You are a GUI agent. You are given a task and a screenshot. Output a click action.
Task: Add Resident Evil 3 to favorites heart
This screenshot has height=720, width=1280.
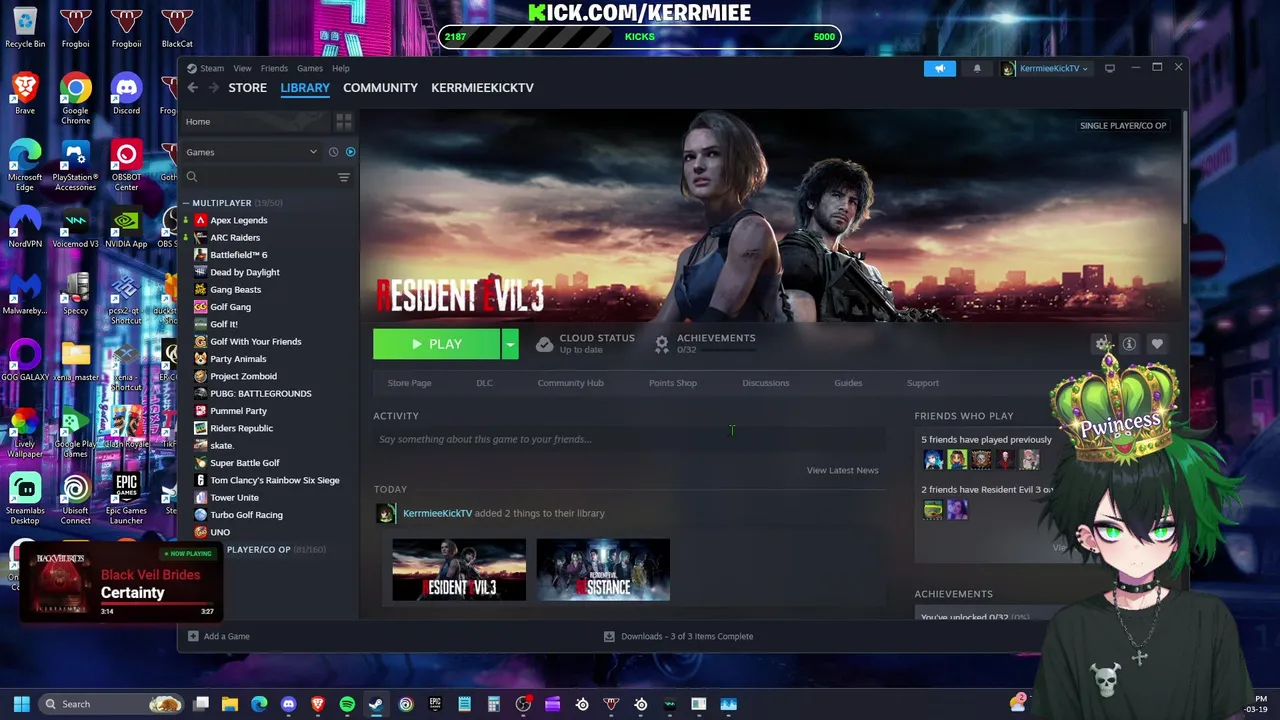pos(1157,344)
